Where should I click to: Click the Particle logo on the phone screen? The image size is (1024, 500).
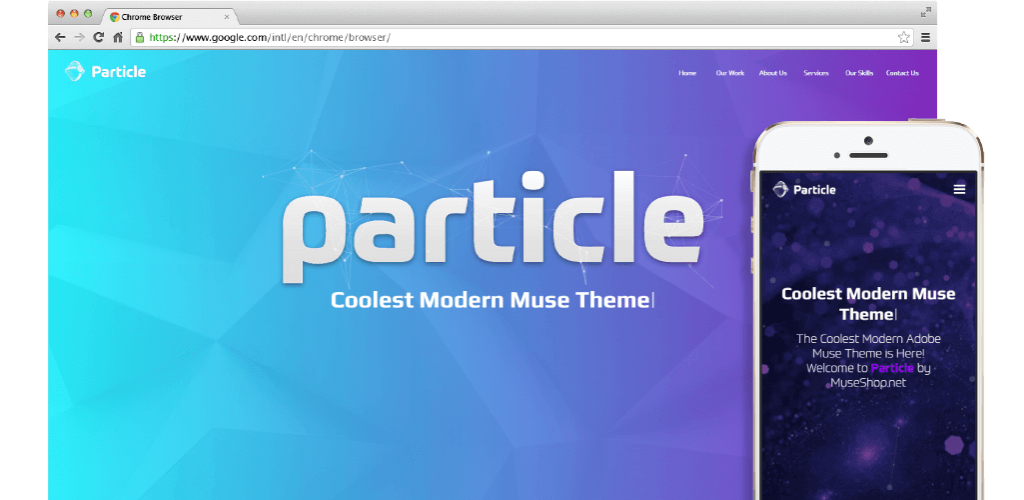coord(804,189)
